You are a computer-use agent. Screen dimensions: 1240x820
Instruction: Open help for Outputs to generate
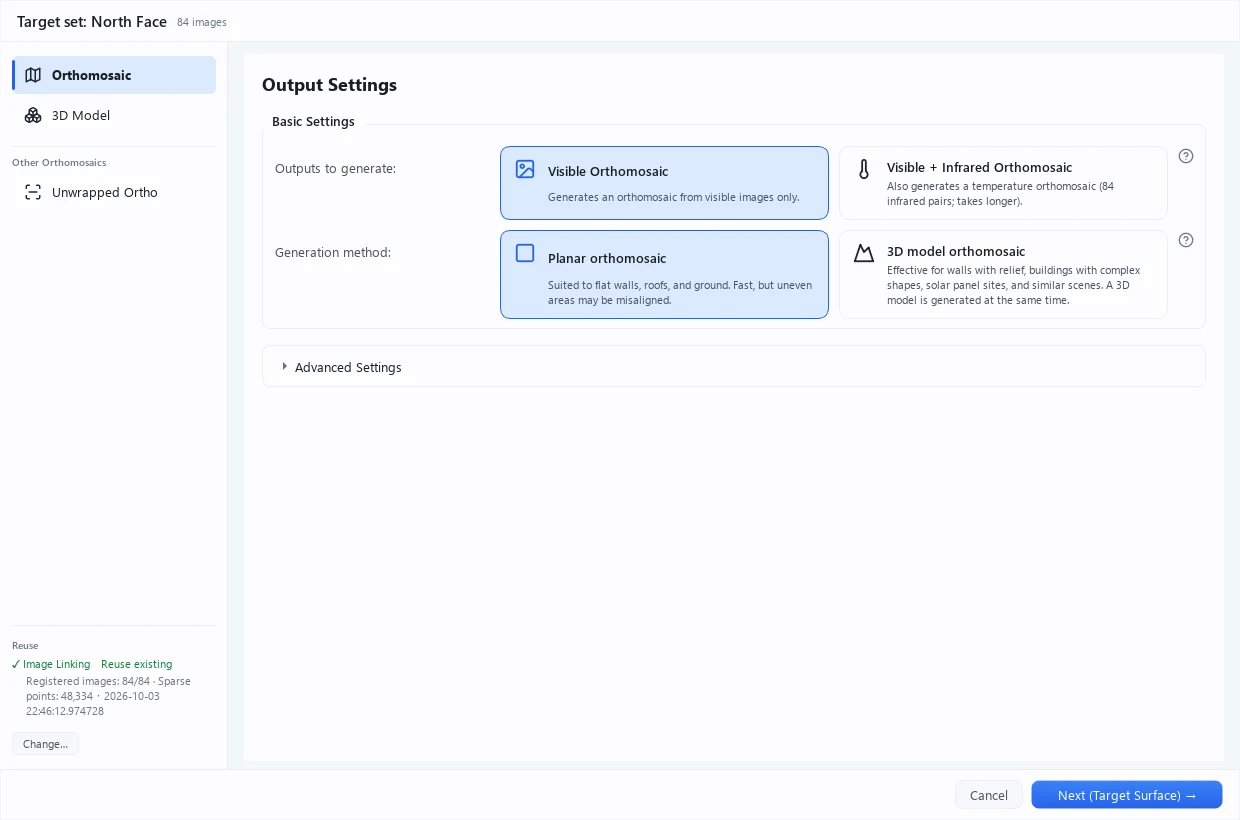point(1186,156)
